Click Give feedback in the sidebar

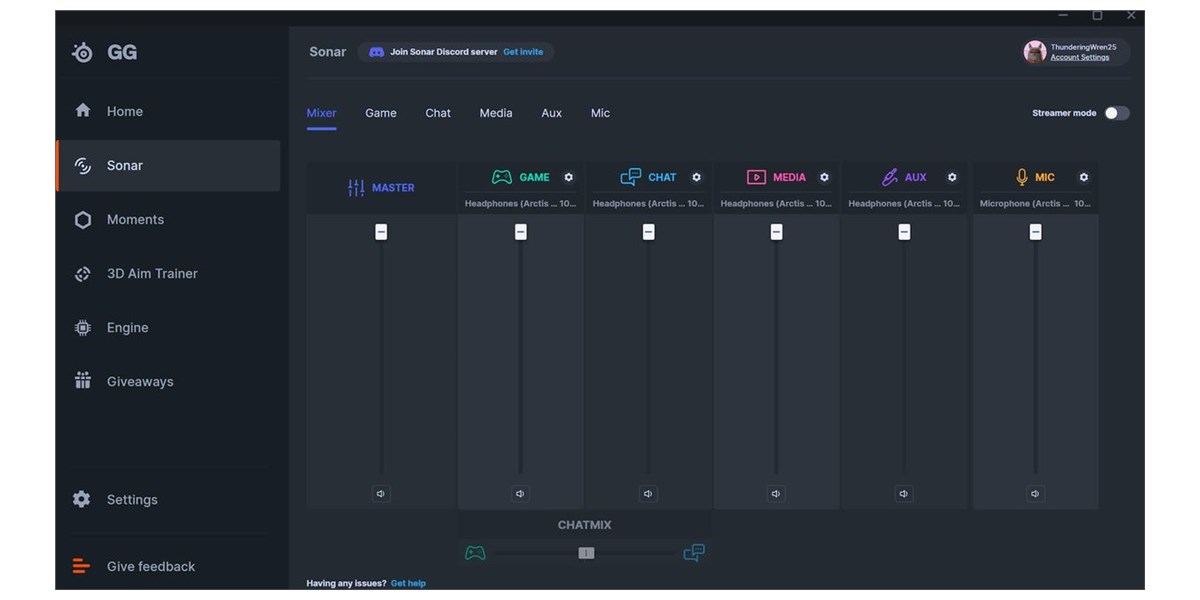168,566
